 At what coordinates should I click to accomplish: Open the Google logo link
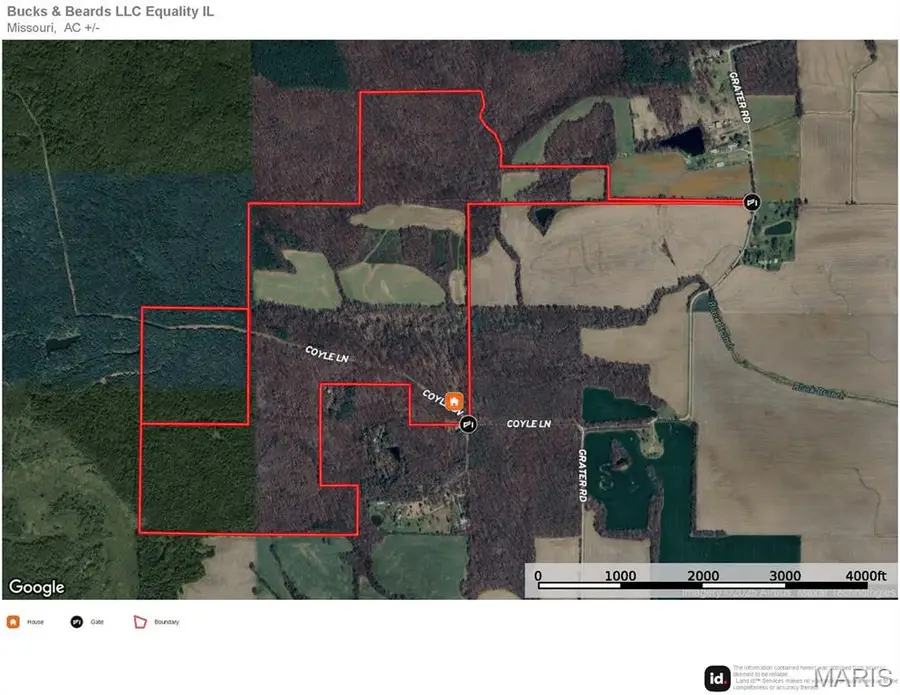[x=38, y=587]
